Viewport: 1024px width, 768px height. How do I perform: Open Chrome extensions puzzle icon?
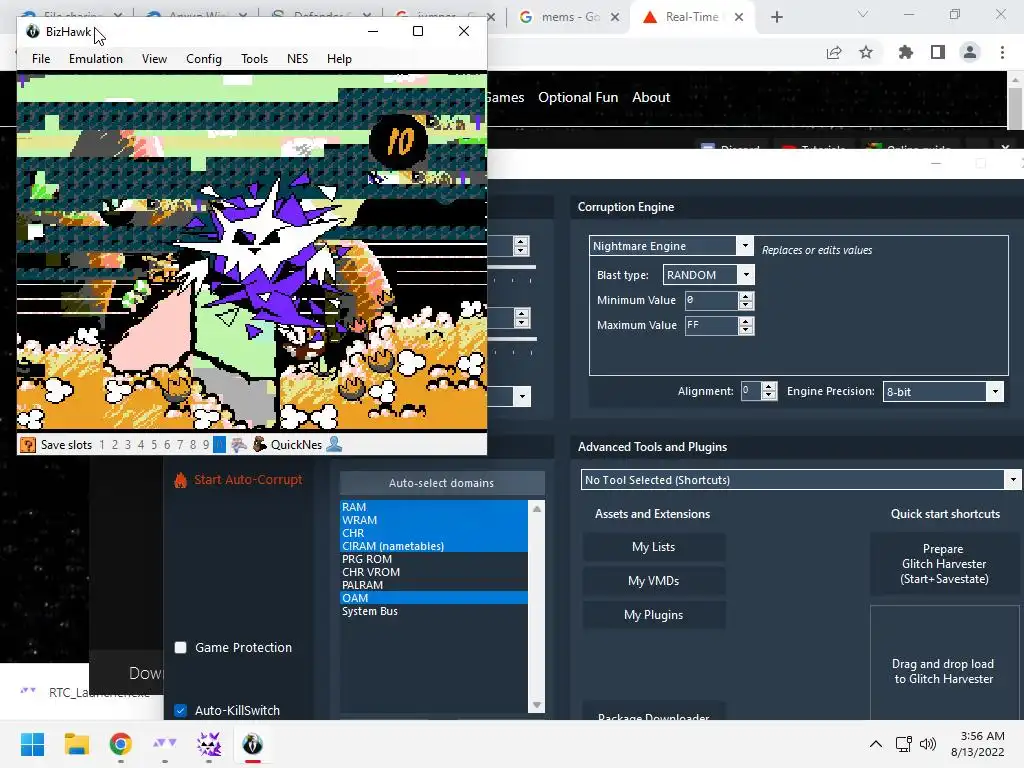[905, 53]
